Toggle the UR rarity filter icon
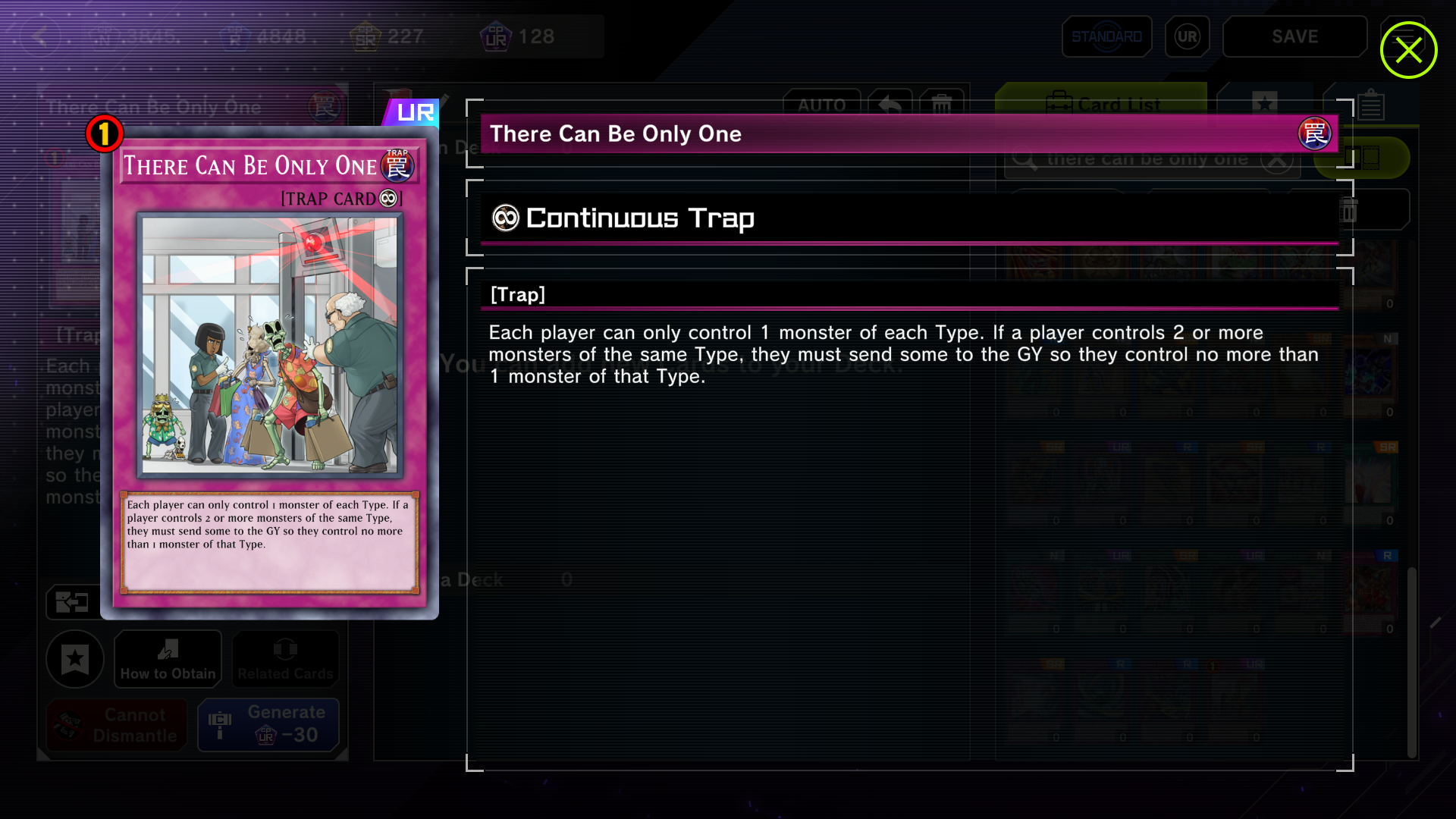Viewport: 1456px width, 819px height. [1187, 36]
